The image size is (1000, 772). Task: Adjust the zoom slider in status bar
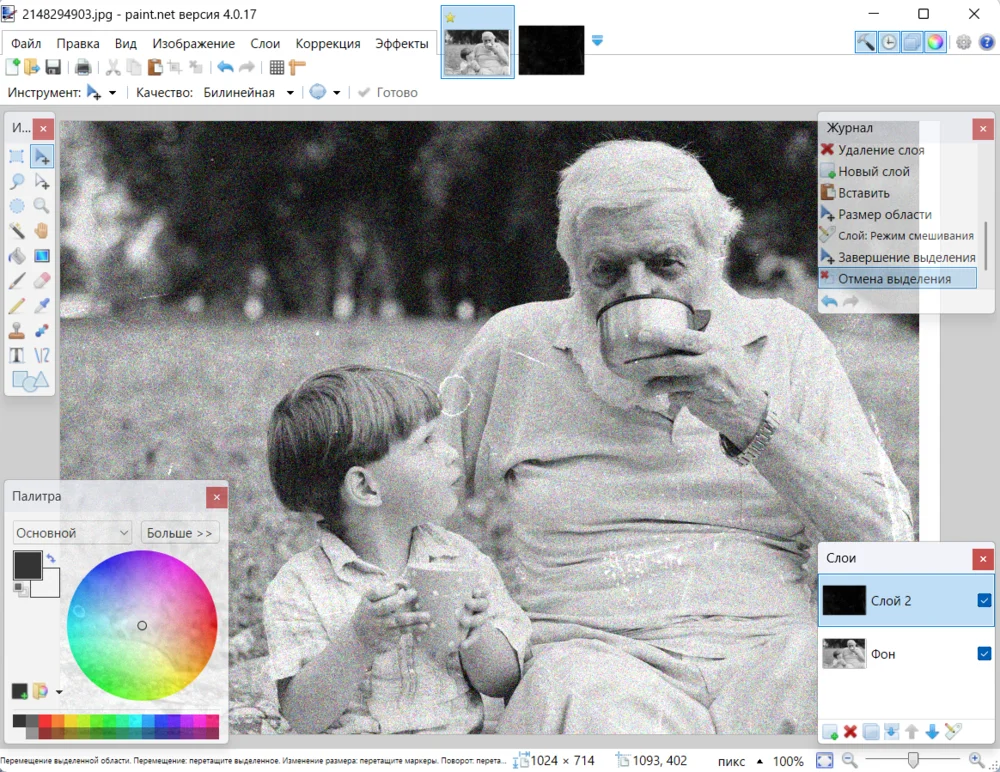(x=913, y=760)
